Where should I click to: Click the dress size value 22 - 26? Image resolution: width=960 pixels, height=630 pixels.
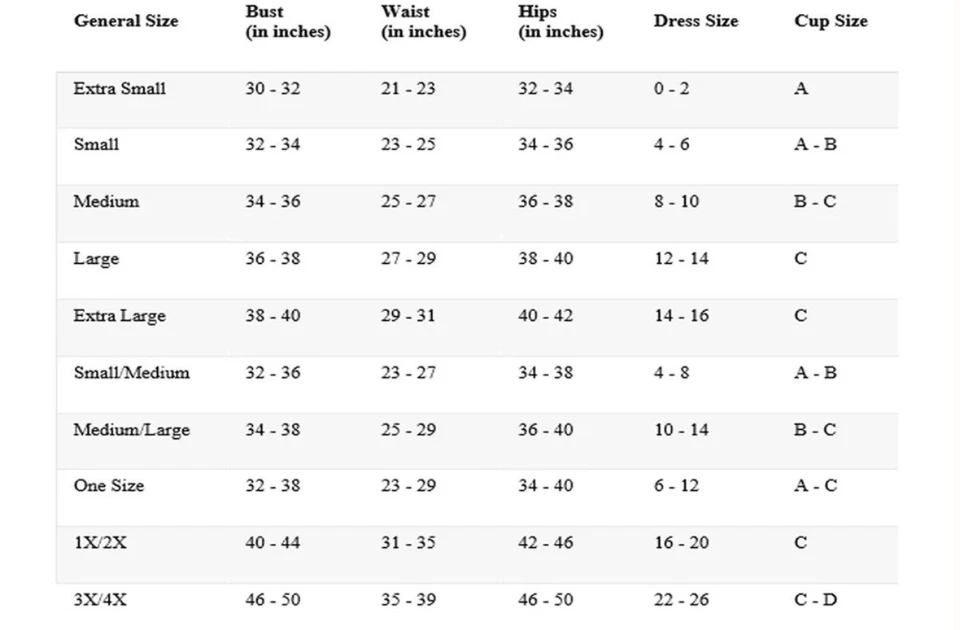[681, 601]
